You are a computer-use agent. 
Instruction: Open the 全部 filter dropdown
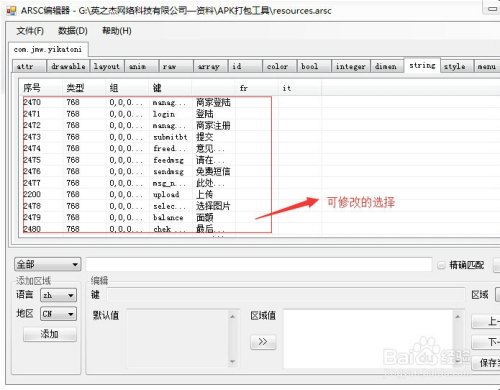pos(48,265)
